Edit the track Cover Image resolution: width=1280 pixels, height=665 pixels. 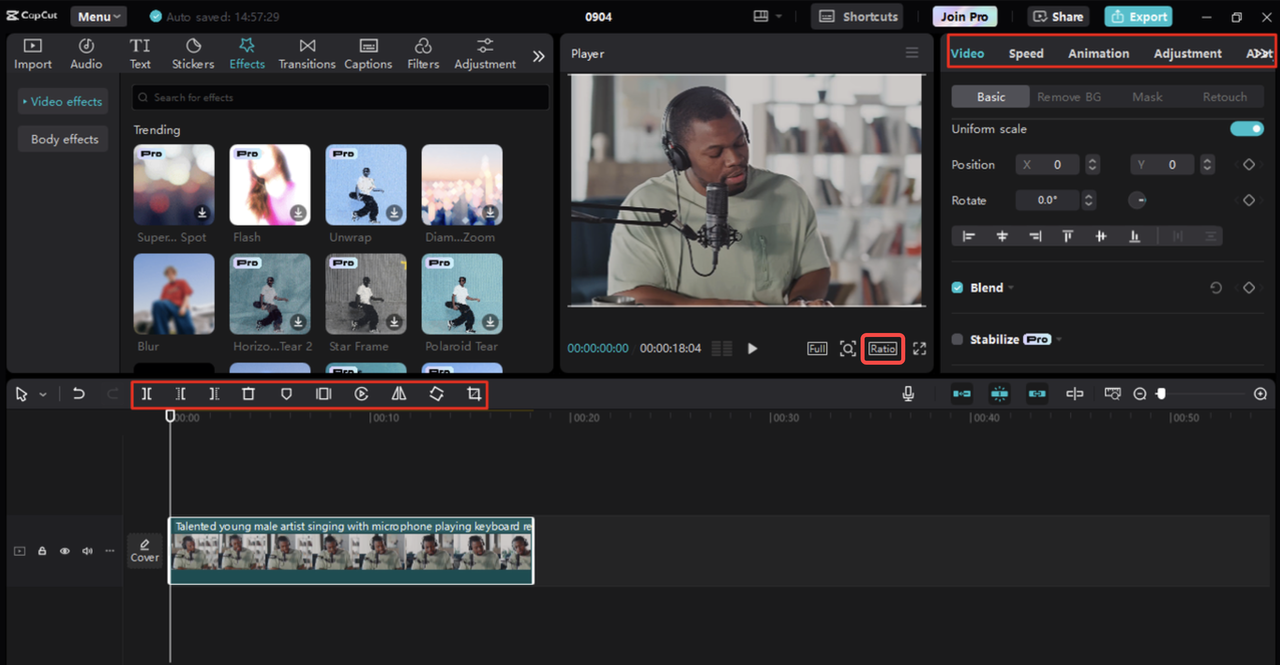(x=145, y=551)
